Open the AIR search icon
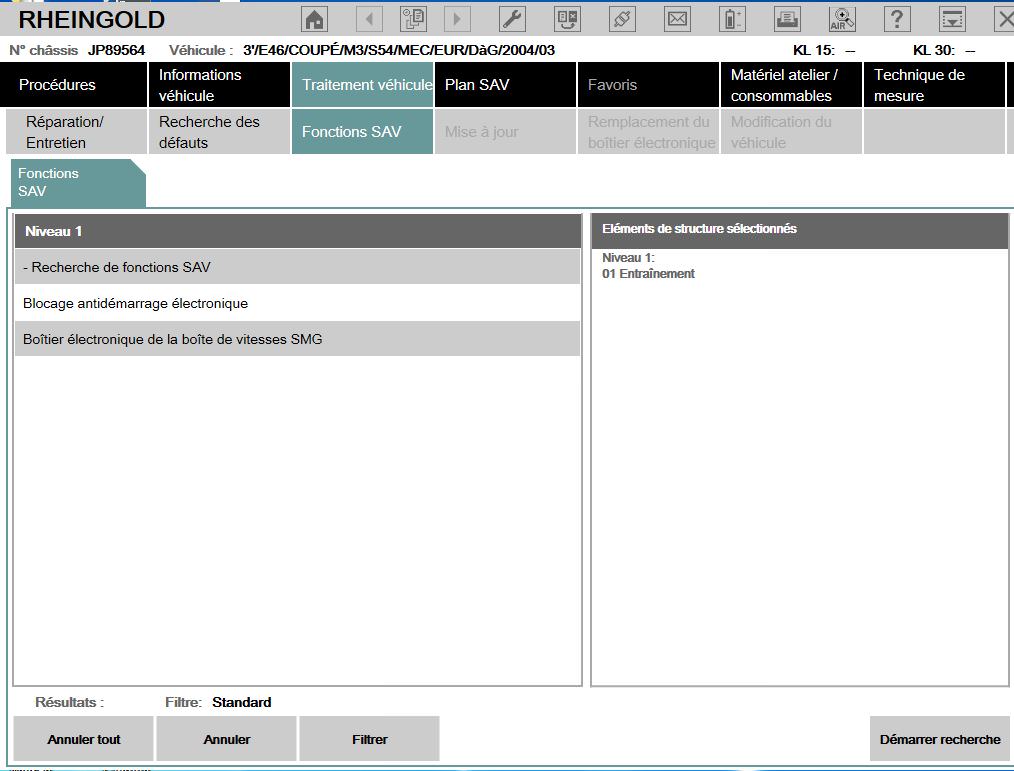 (x=842, y=19)
